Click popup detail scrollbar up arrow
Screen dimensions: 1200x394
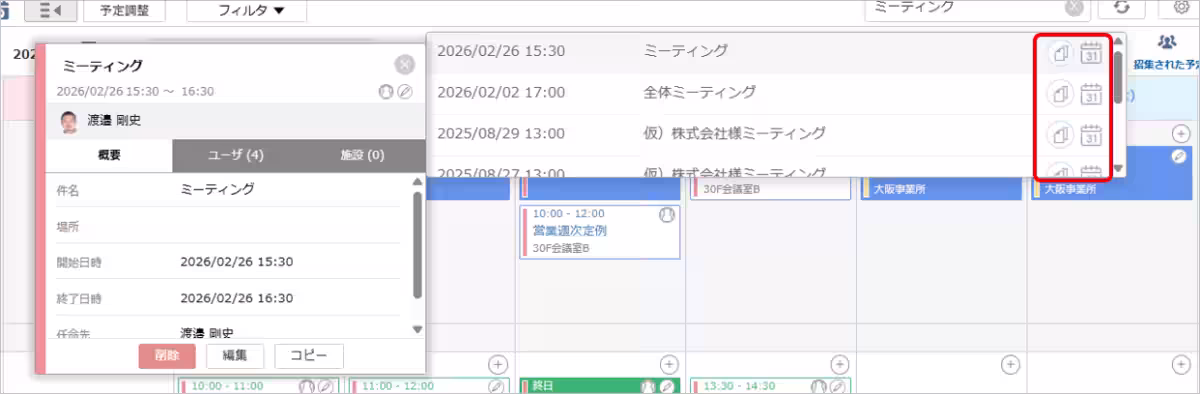(418, 181)
